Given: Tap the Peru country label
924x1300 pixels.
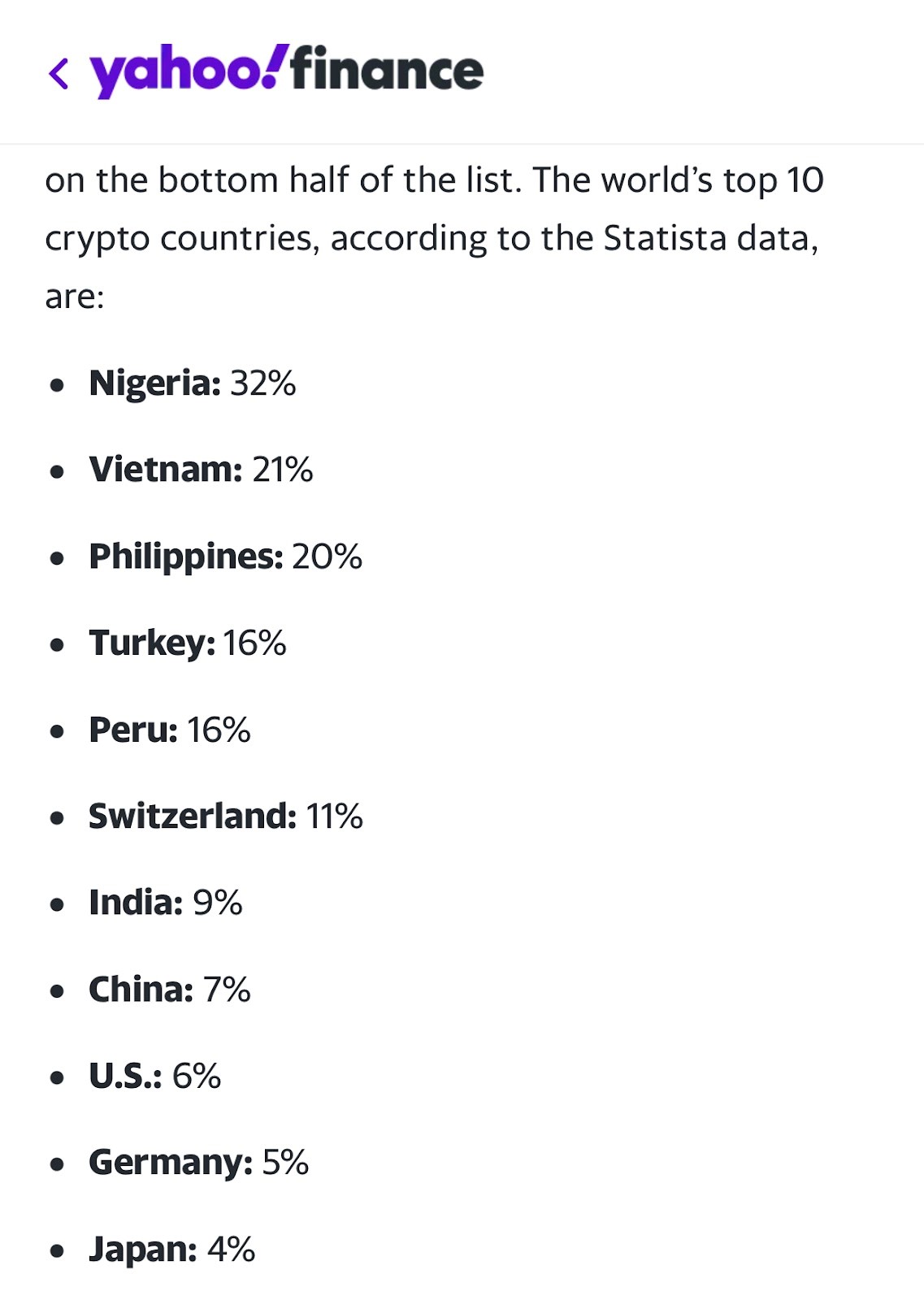Looking at the screenshot, I should (x=133, y=730).
